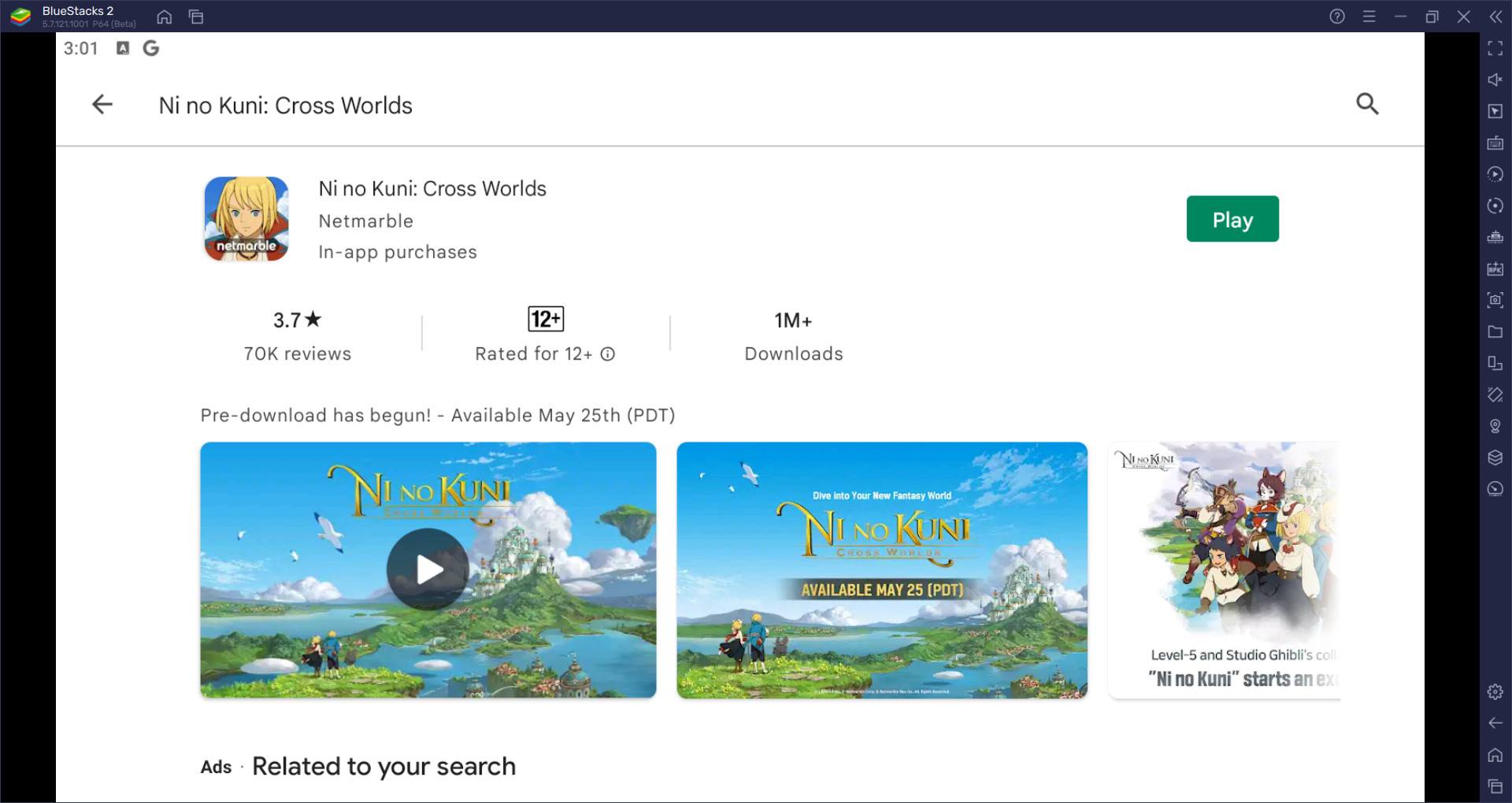Open the BlueStacks hamburger menu

pyautogui.click(x=1369, y=17)
